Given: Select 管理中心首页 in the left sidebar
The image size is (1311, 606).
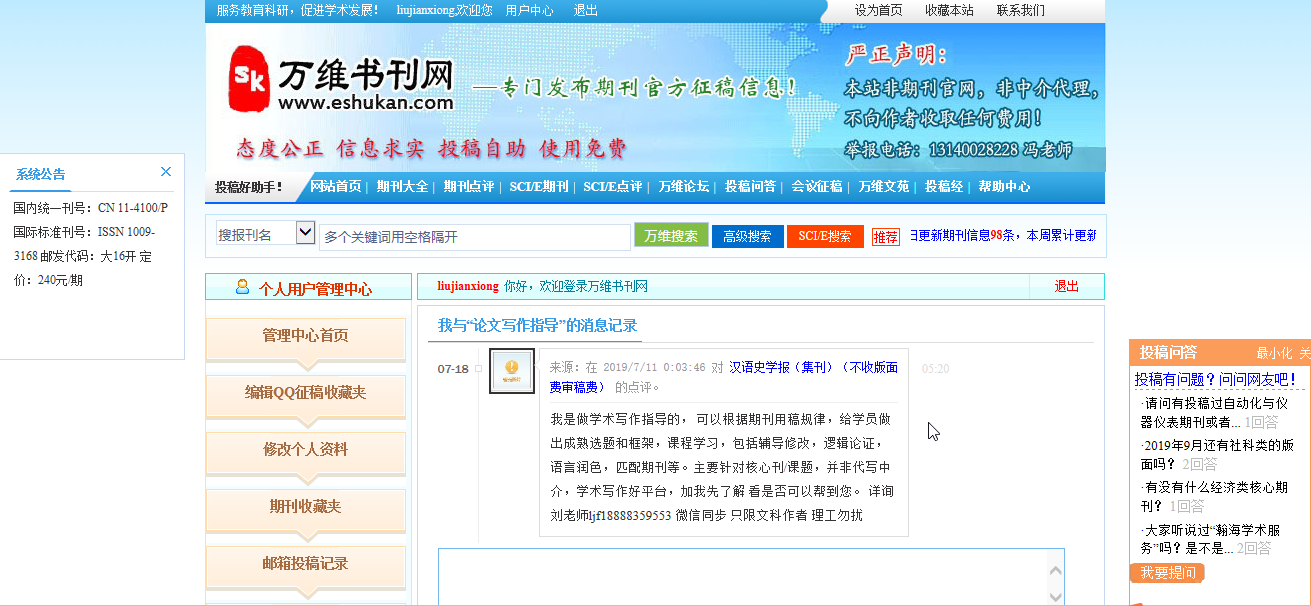Looking at the screenshot, I should click(305, 336).
